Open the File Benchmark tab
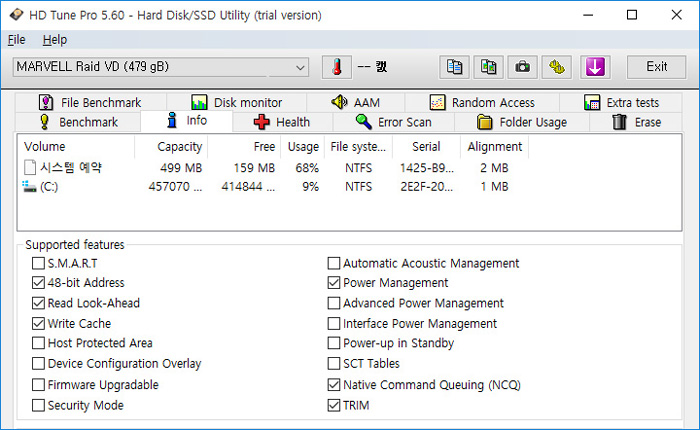The height and width of the screenshot is (430, 700). (91, 103)
